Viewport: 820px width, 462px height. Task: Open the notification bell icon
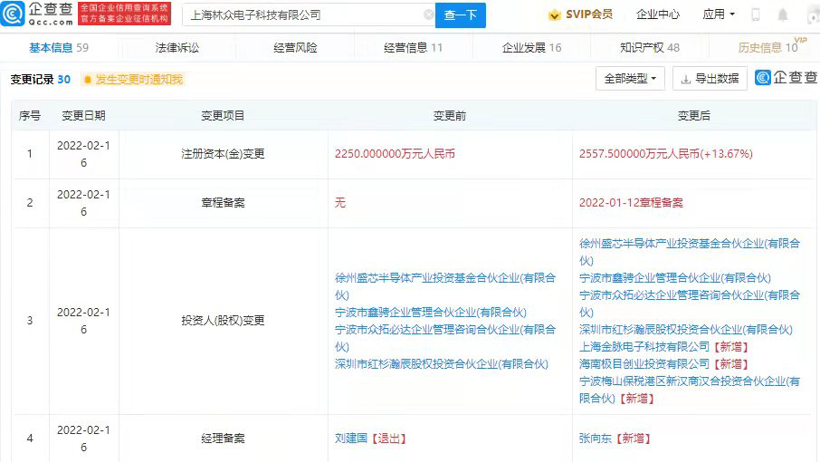(782, 15)
